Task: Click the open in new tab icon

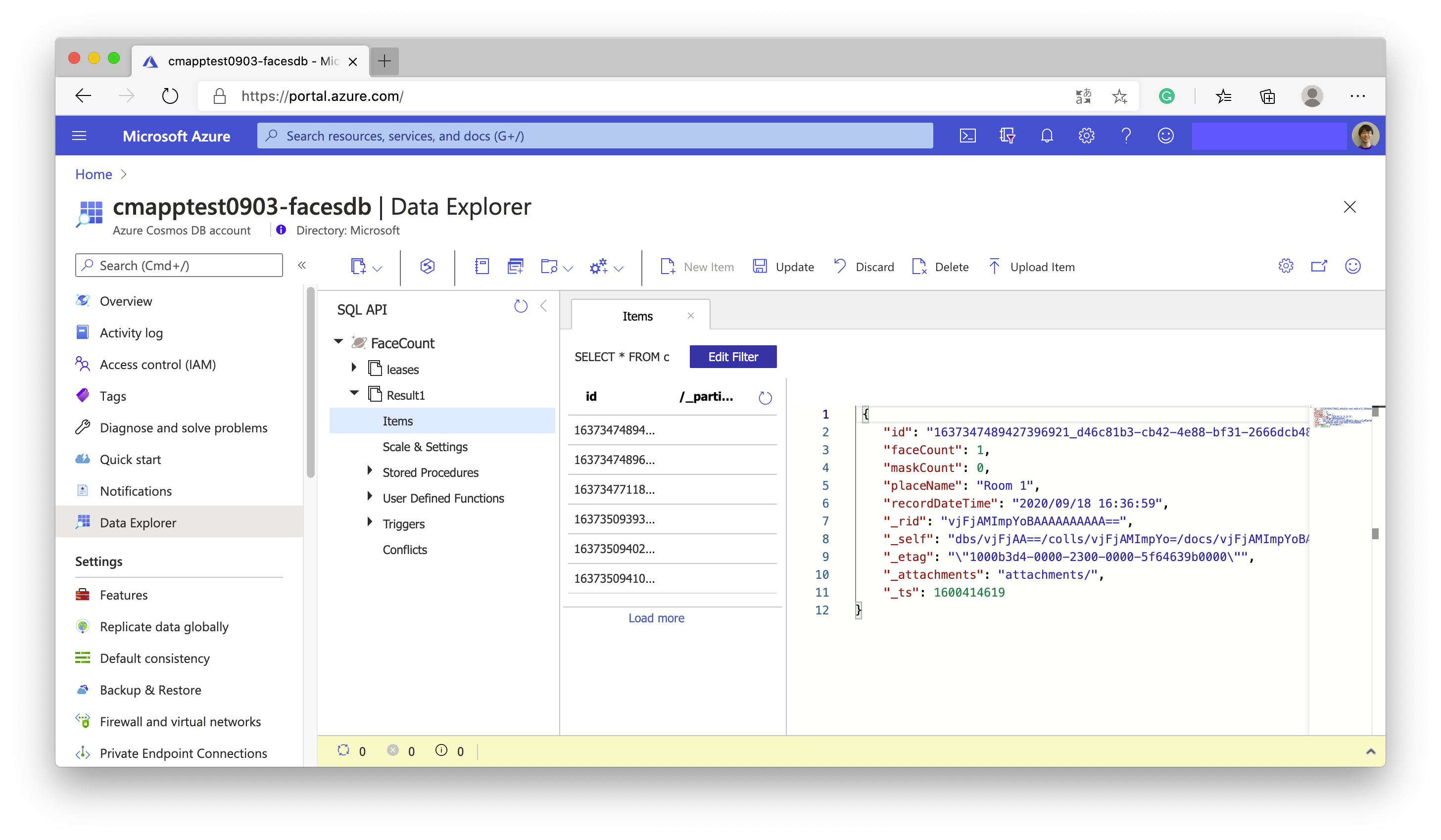Action: pos(1320,267)
